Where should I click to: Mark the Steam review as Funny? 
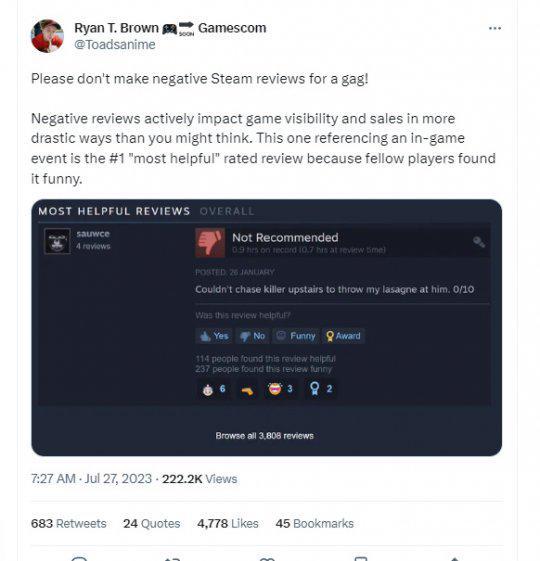(296, 336)
